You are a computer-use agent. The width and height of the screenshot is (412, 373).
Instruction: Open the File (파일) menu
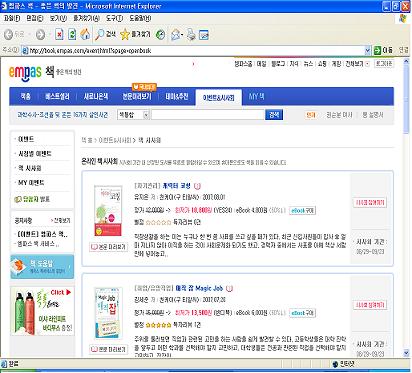click(x=12, y=18)
